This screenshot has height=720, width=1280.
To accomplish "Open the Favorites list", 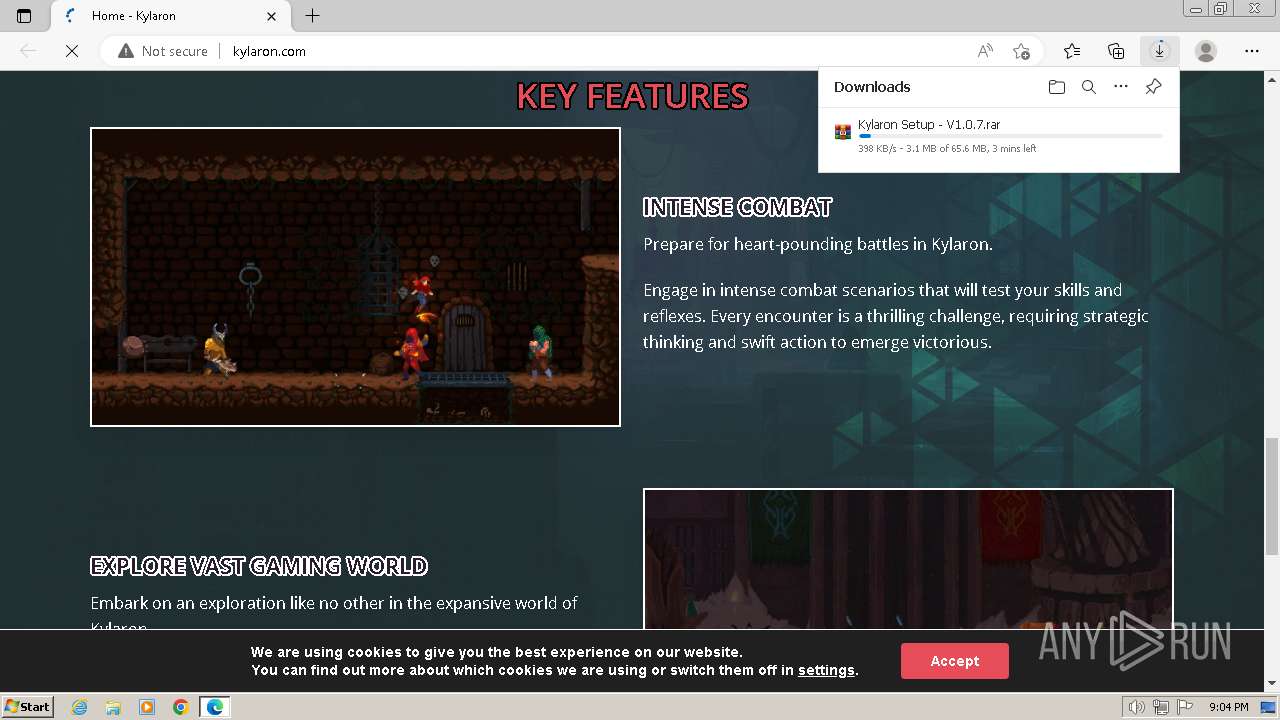I will [1072, 51].
